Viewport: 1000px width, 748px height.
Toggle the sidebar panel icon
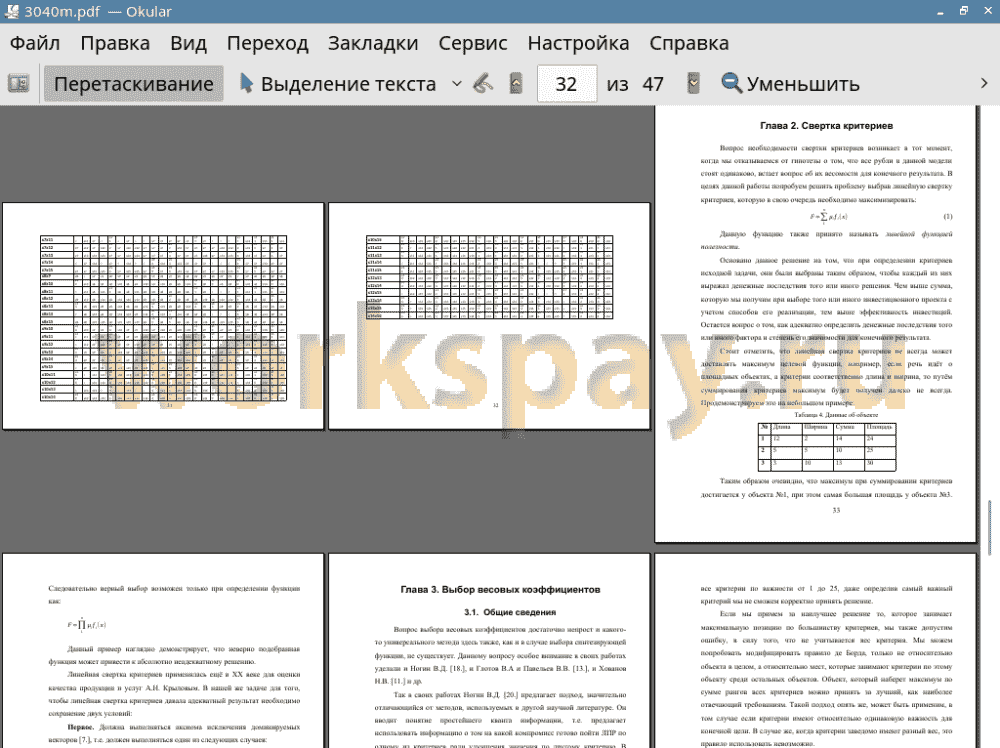coord(18,84)
